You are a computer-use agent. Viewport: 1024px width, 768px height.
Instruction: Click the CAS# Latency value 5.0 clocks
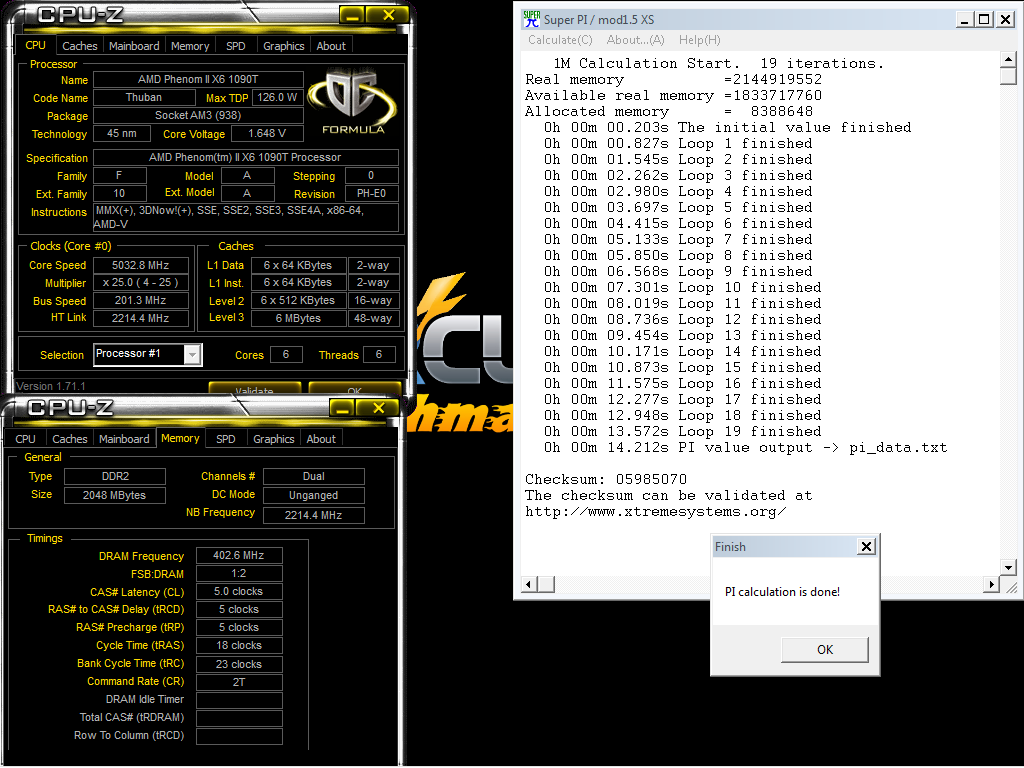pyautogui.click(x=239, y=591)
